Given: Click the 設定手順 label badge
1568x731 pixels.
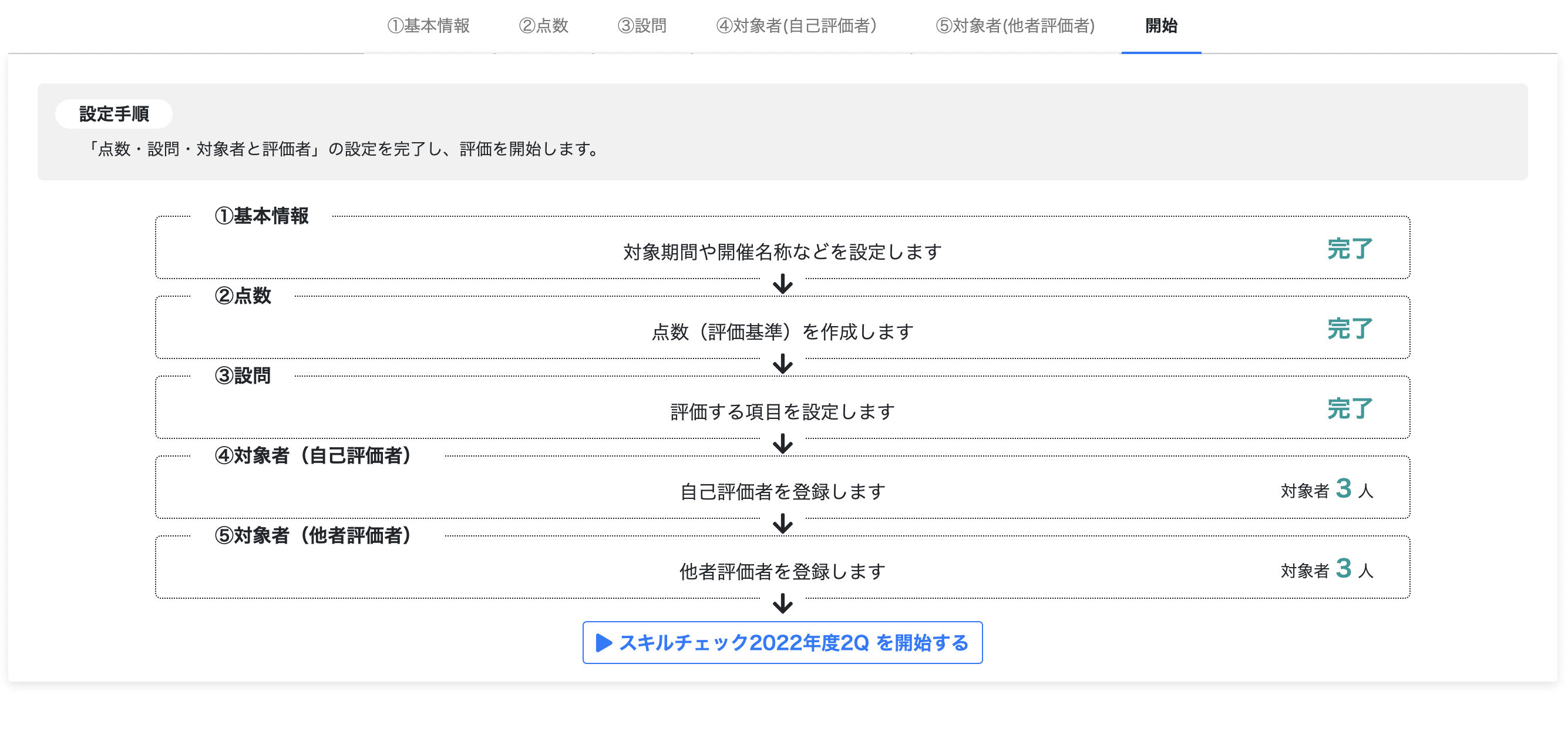Looking at the screenshot, I should (114, 114).
